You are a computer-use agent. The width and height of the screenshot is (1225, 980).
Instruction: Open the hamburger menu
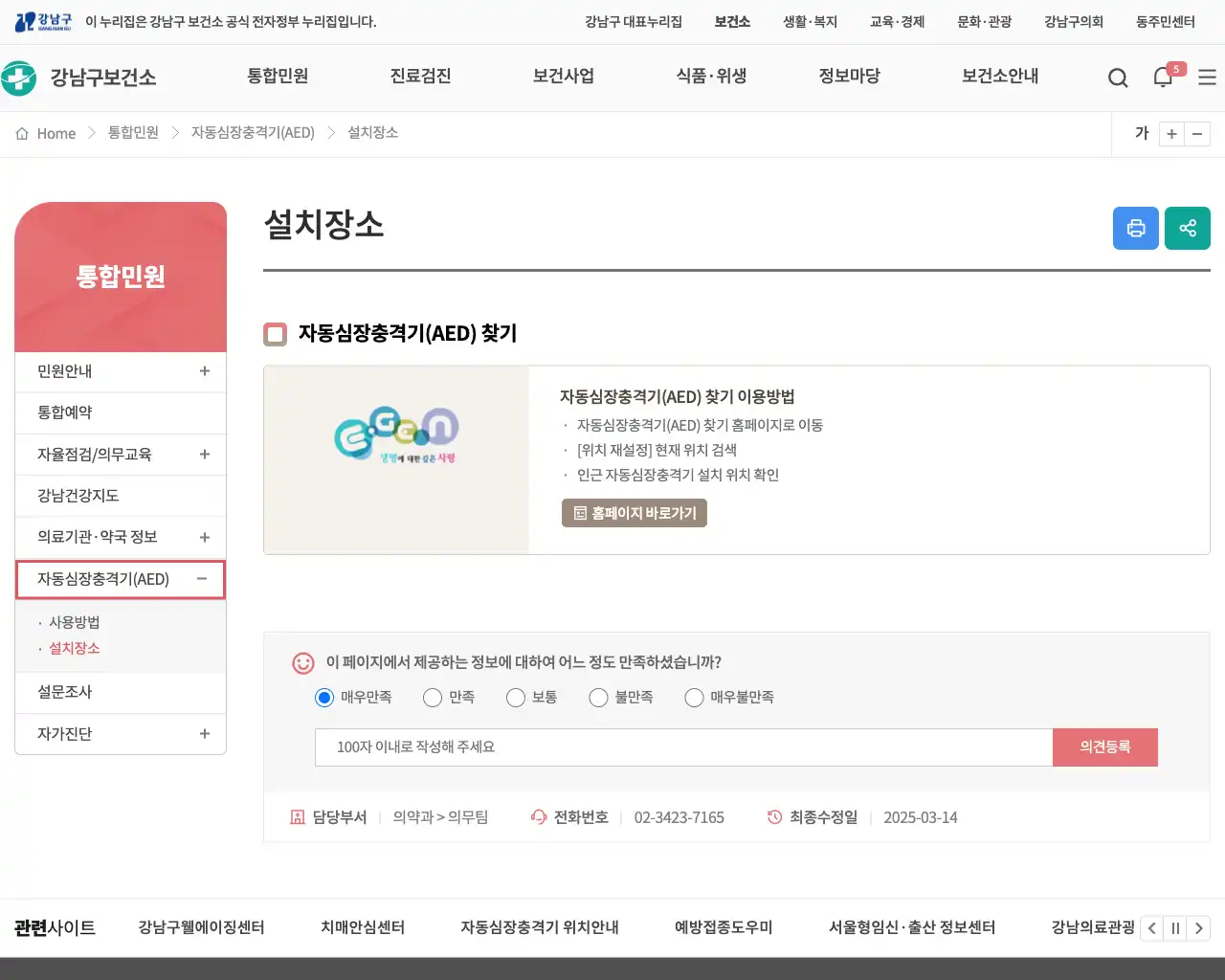tap(1206, 78)
